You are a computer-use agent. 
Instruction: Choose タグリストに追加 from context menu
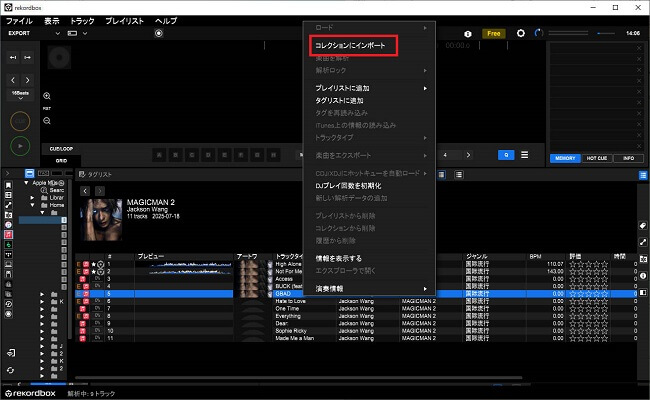coord(339,100)
